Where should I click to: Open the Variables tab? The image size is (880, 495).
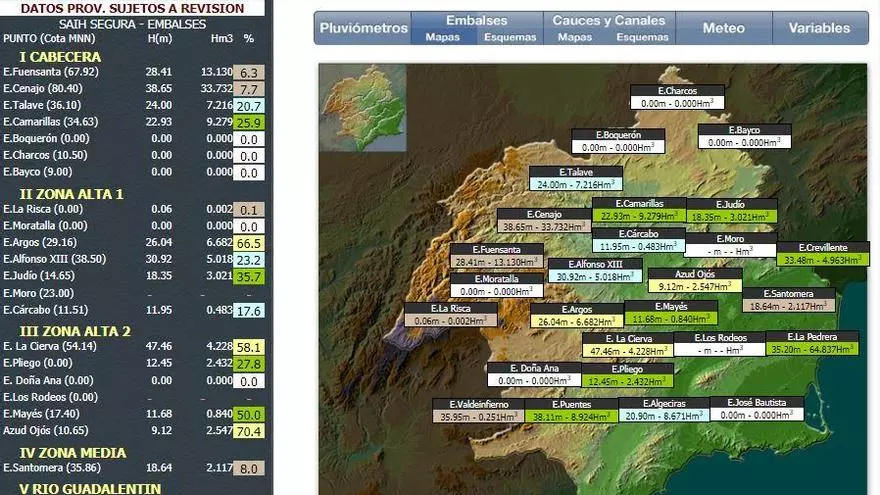(x=819, y=28)
